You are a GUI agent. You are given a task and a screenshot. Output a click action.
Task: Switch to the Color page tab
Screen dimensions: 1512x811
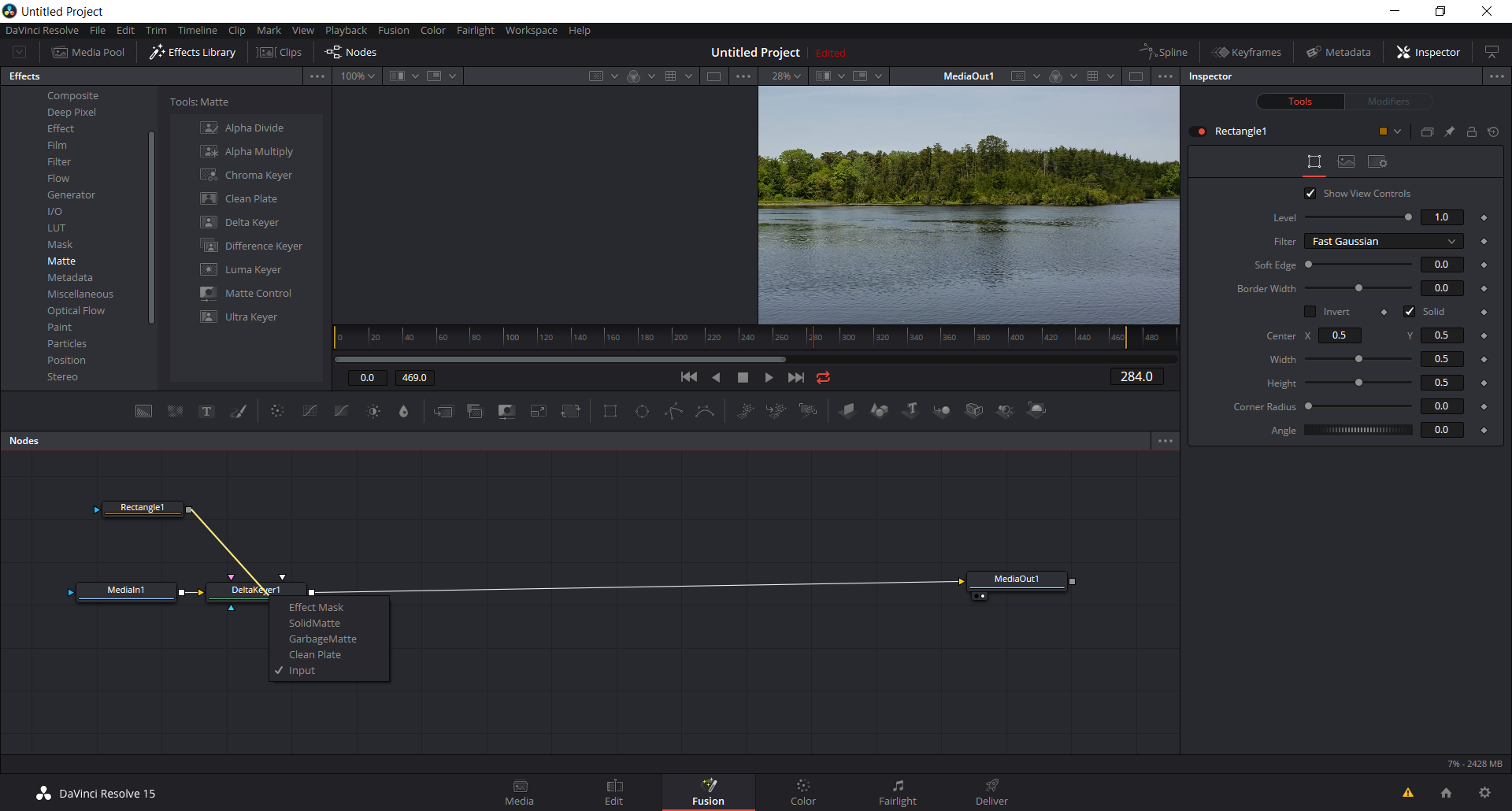point(802,792)
